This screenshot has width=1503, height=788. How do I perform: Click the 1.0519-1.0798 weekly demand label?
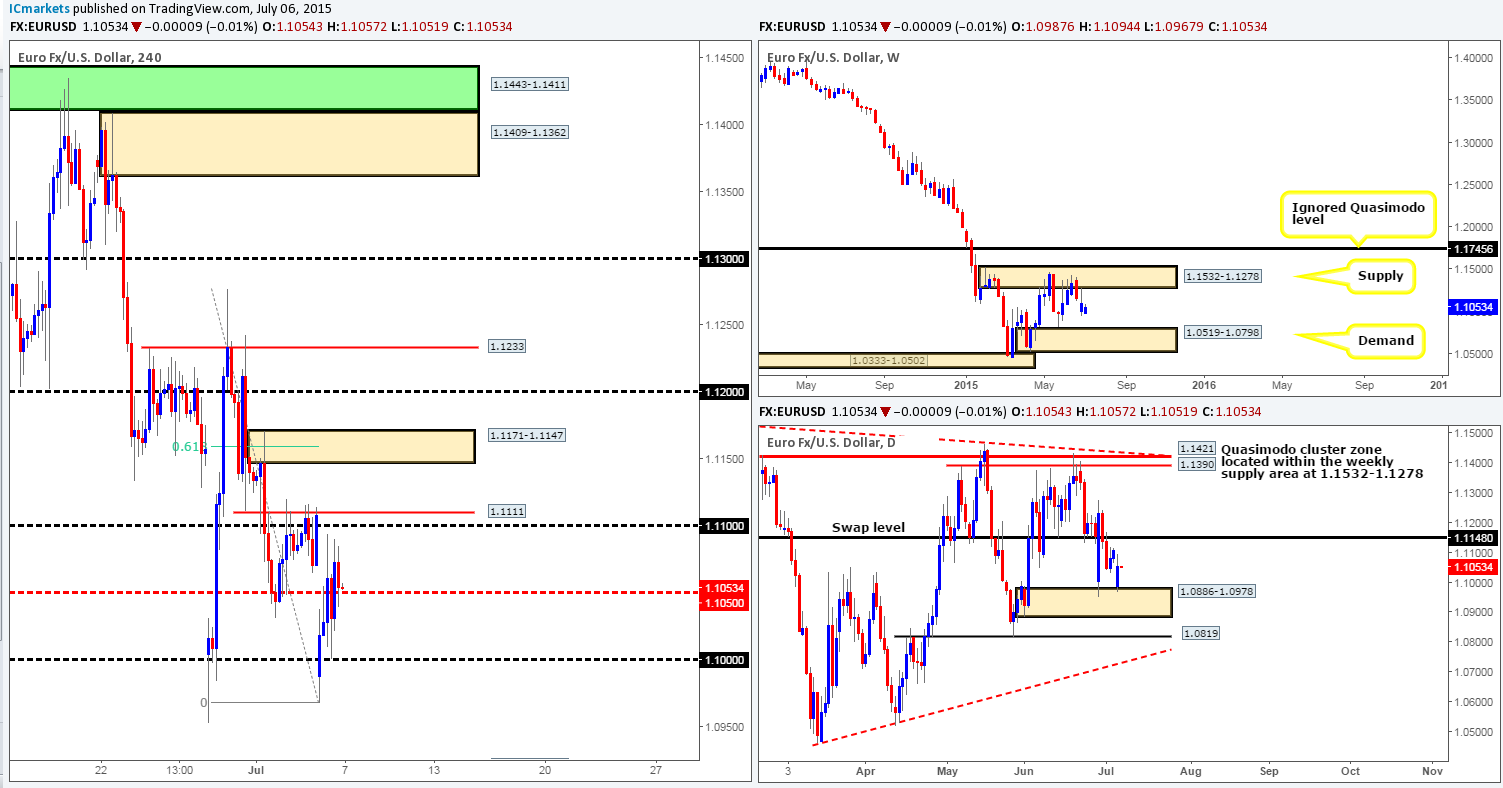1221,332
